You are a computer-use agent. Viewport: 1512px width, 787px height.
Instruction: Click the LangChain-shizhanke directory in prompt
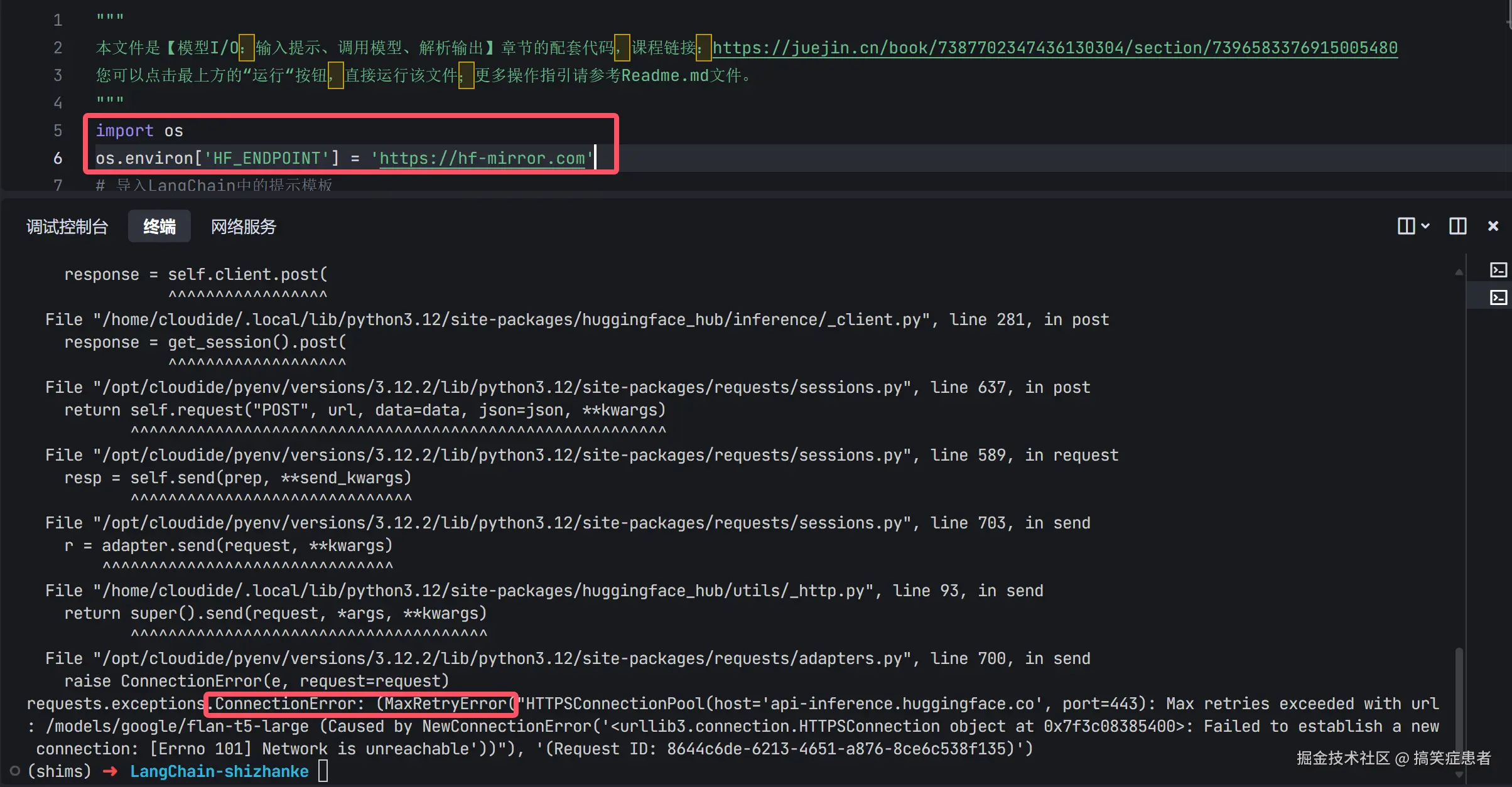pos(219,771)
